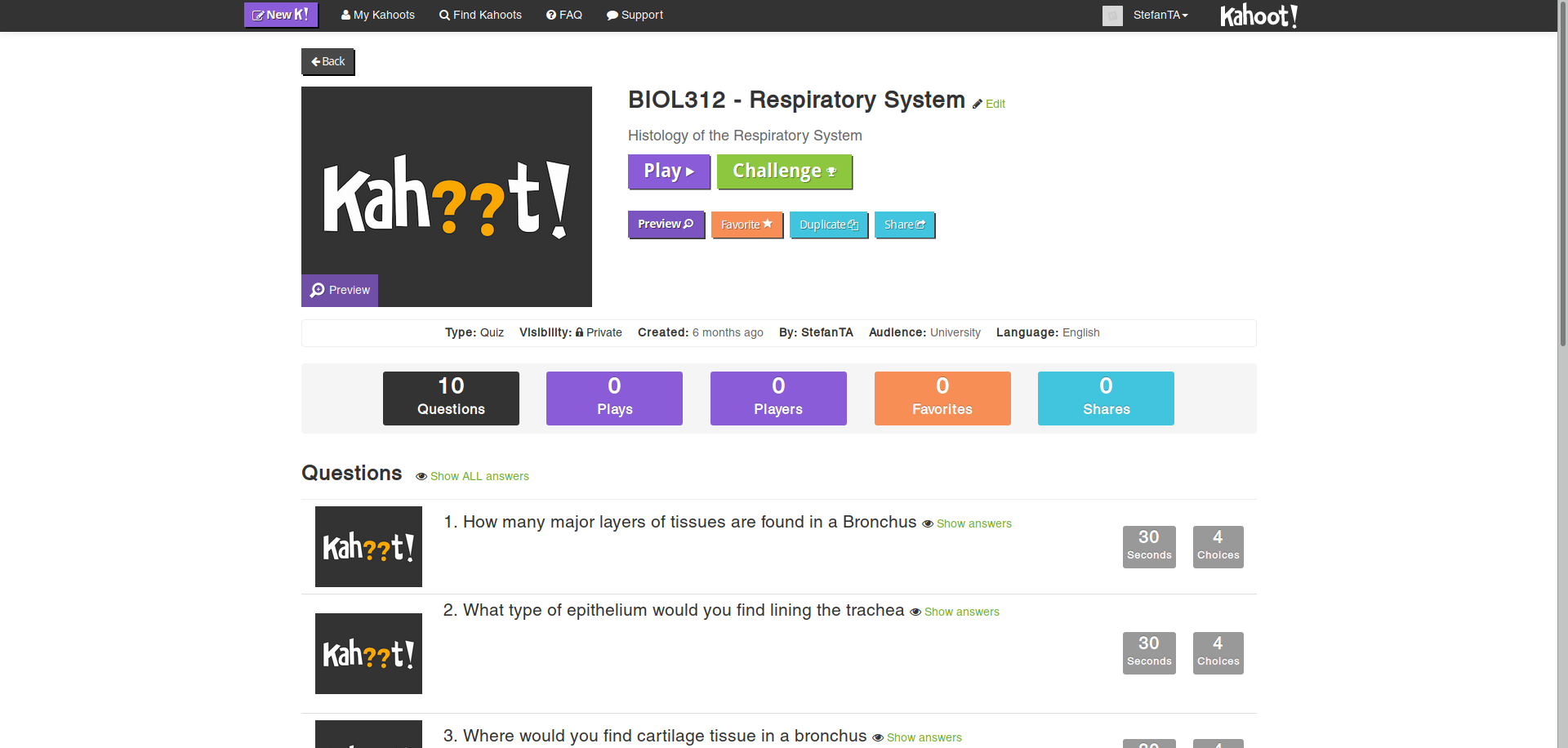Click the 30 Seconds badge for question 2
The image size is (1568, 748).
(1149, 653)
